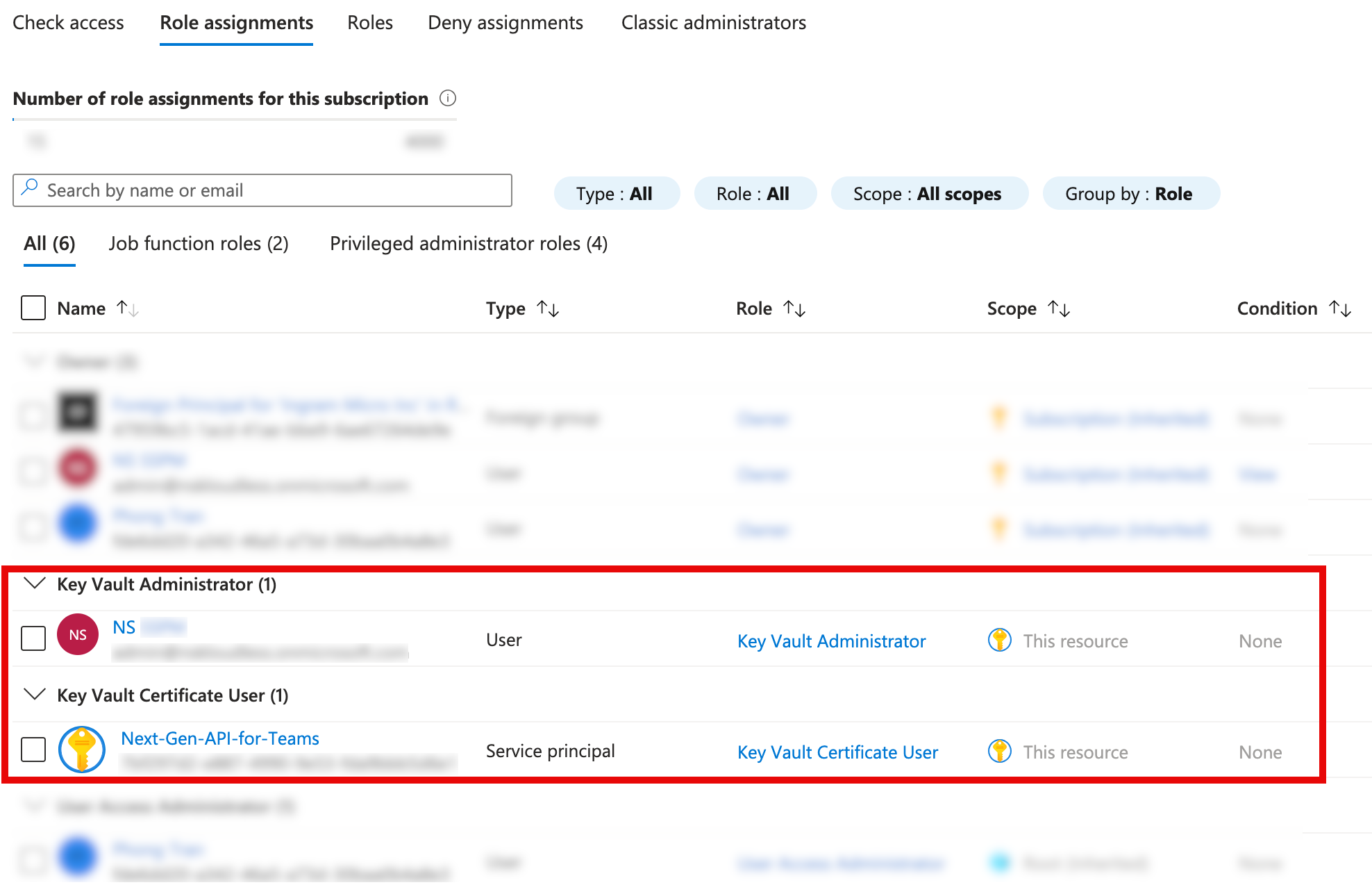Switch to the Deny assignments tab
Image resolution: width=1372 pixels, height=885 pixels.
coord(505,22)
